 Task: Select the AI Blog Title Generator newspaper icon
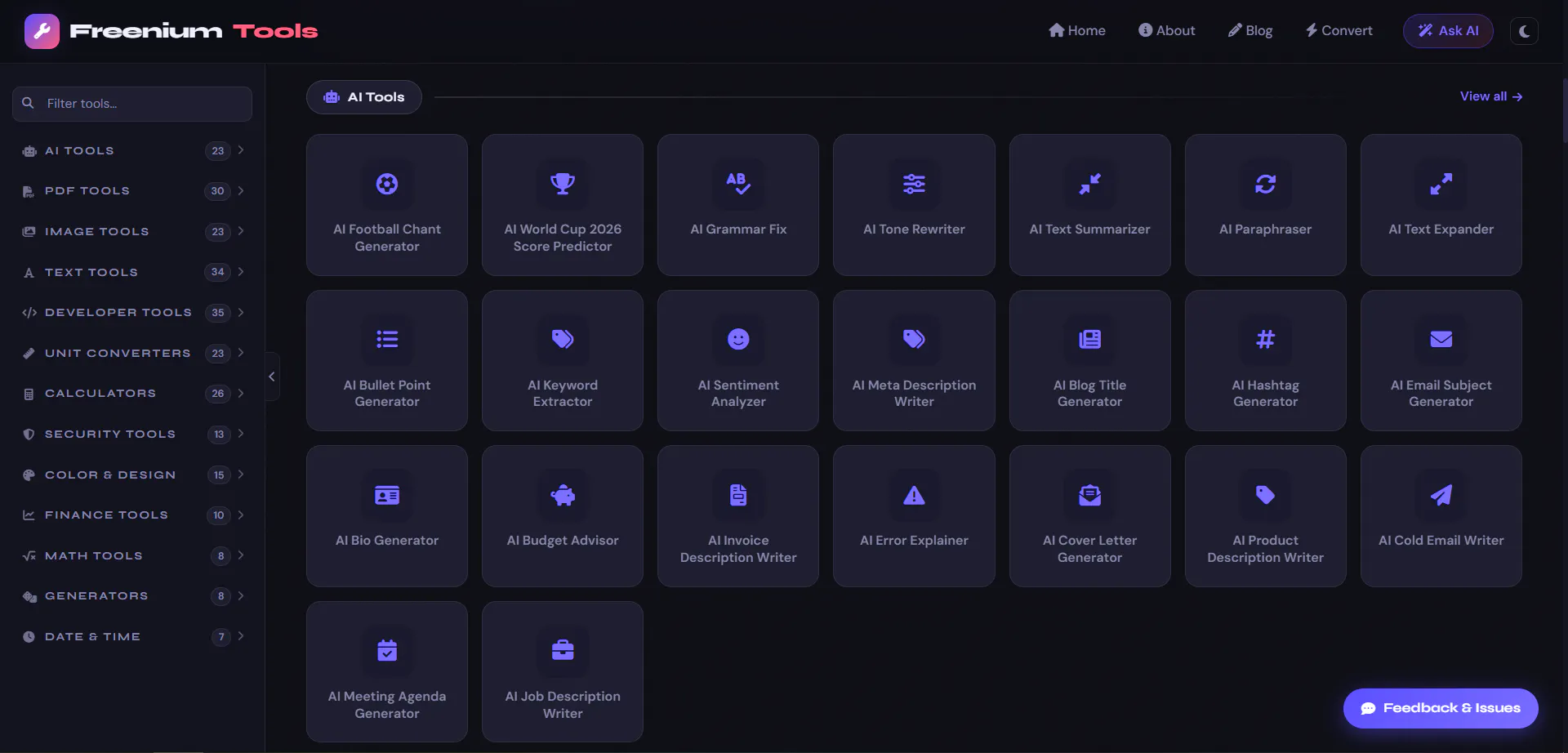1089,339
